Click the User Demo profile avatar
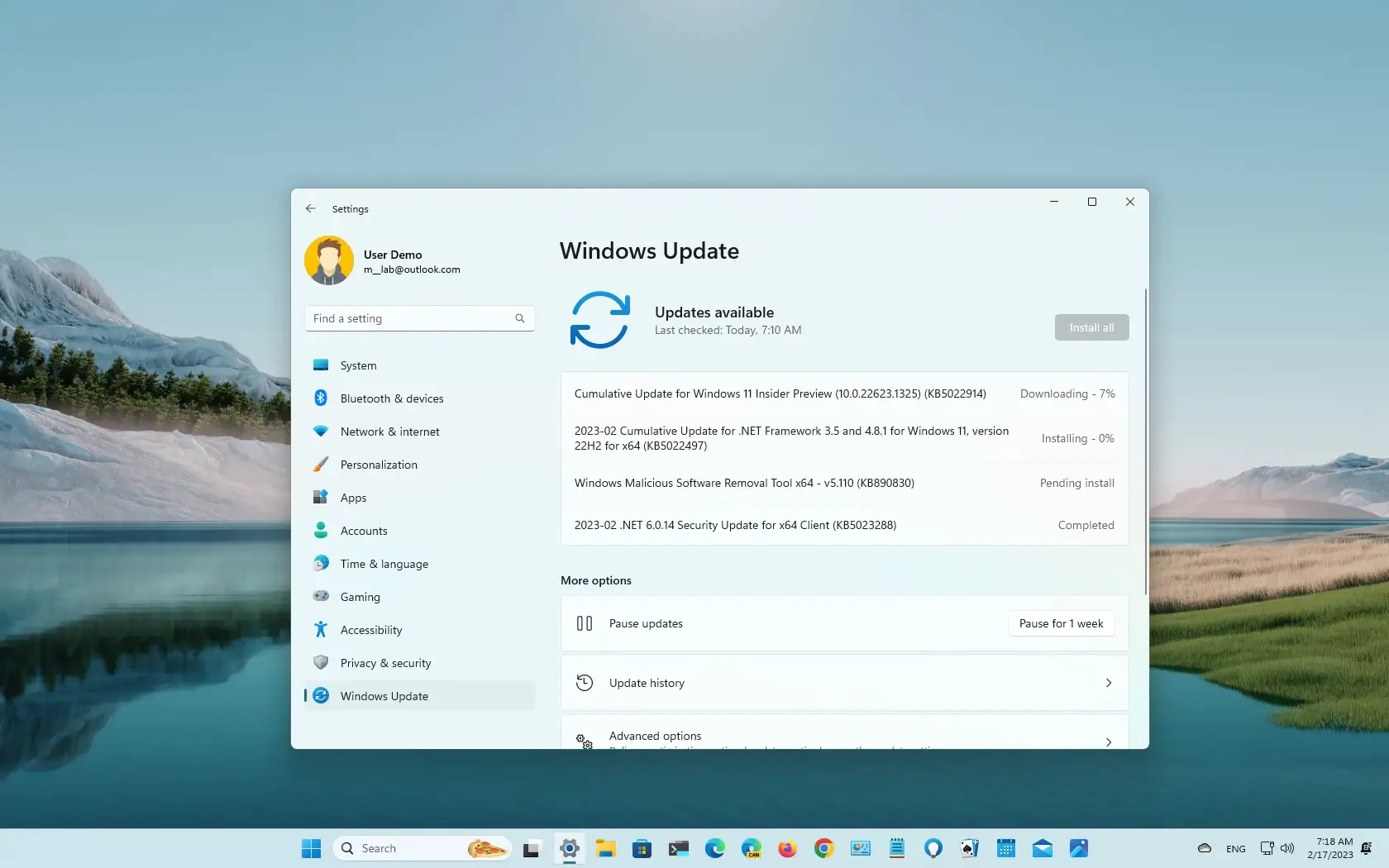 coord(328,260)
